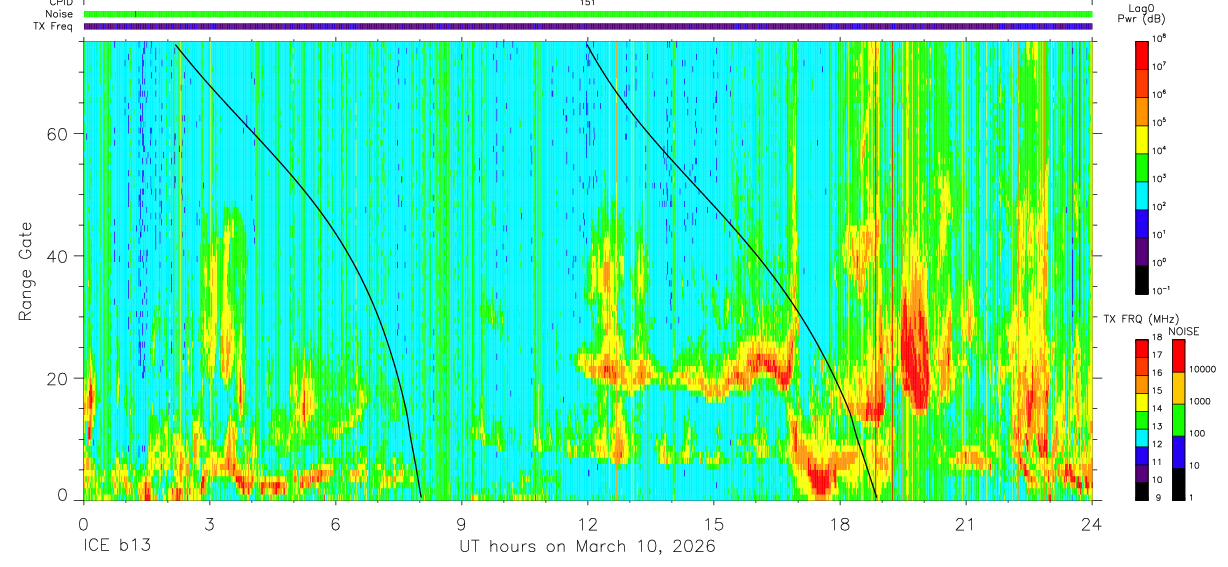Click the '10000' label on the NOISE colorbar
1228x567 pixels.
1203,369
